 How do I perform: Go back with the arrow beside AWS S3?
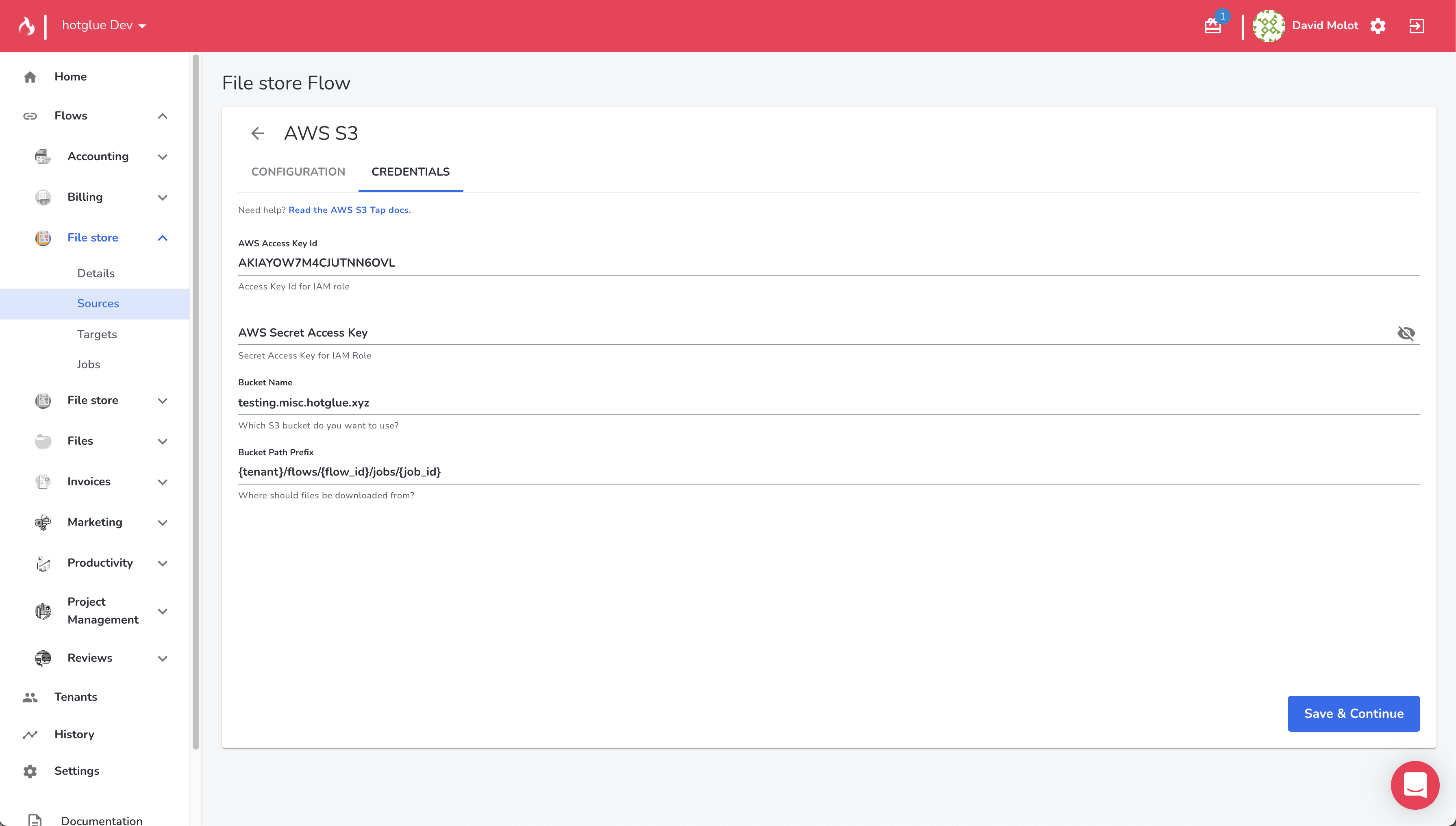click(258, 133)
